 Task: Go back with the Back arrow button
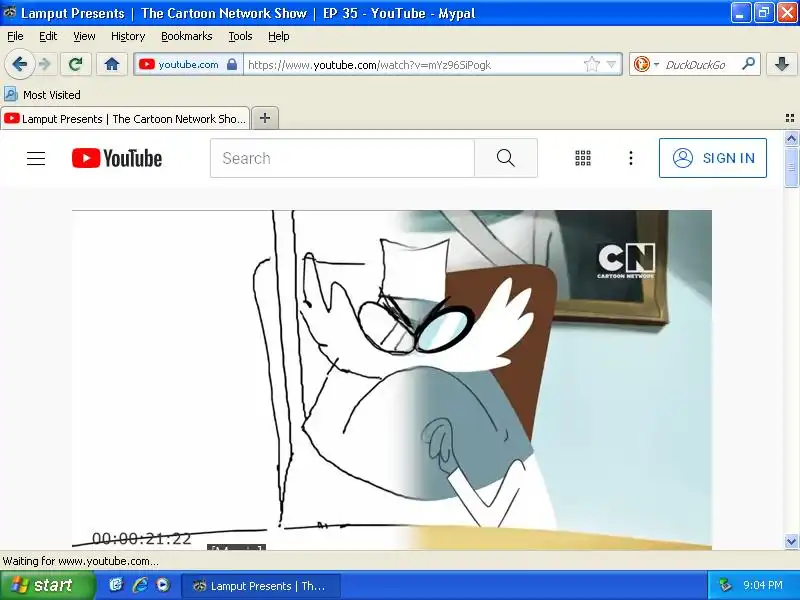coord(19,65)
